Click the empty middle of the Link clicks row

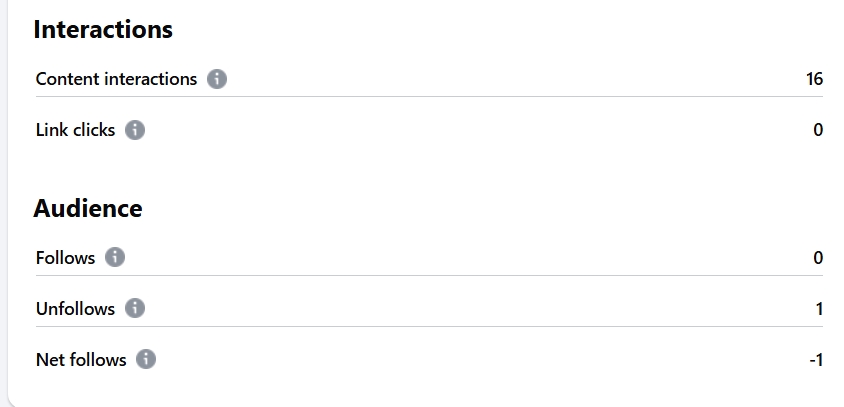pos(479,130)
